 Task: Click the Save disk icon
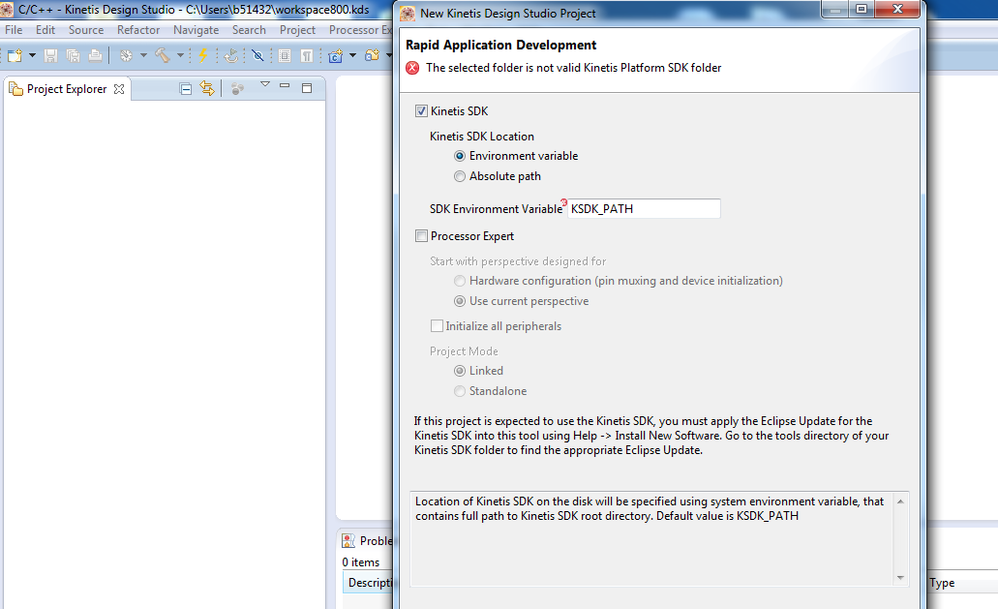tap(51, 56)
